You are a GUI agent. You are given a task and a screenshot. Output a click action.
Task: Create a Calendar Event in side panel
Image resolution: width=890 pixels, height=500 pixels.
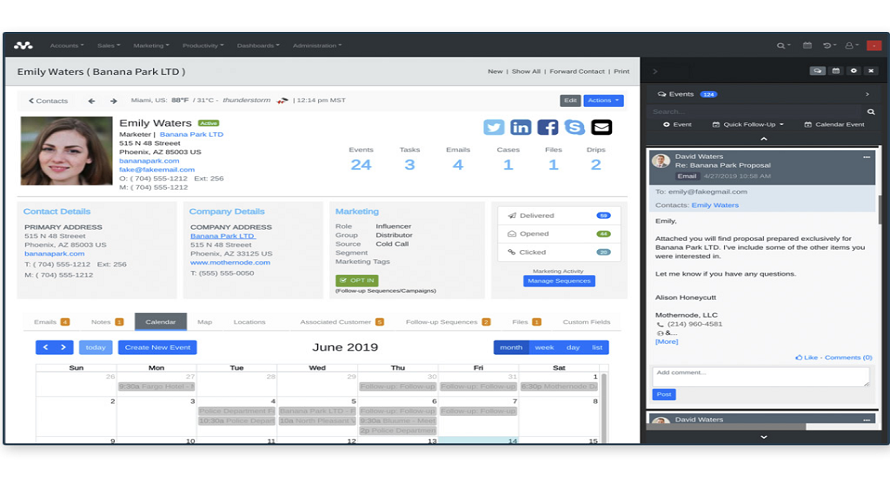pyautogui.click(x=834, y=124)
